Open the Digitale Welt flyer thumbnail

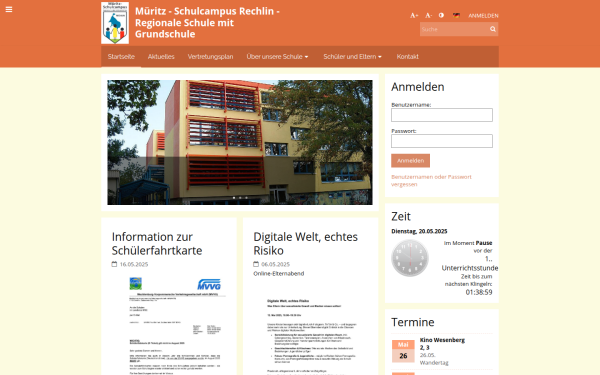(310, 333)
